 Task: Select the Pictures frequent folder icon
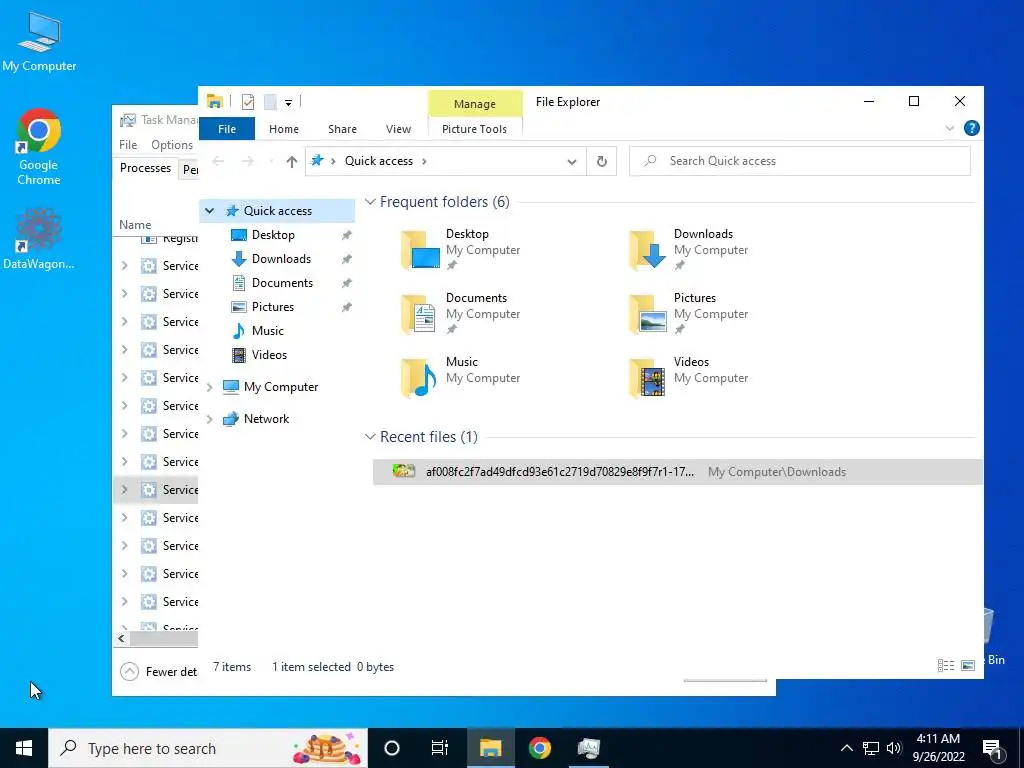click(647, 313)
